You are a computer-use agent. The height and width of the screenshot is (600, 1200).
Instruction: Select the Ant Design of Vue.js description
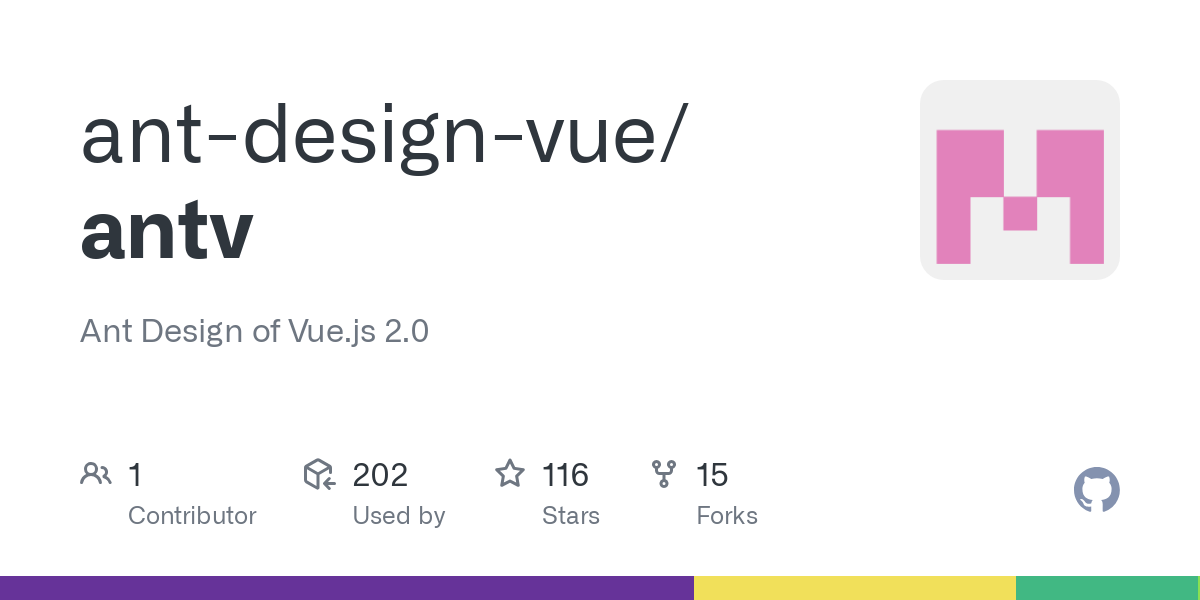click(x=254, y=330)
